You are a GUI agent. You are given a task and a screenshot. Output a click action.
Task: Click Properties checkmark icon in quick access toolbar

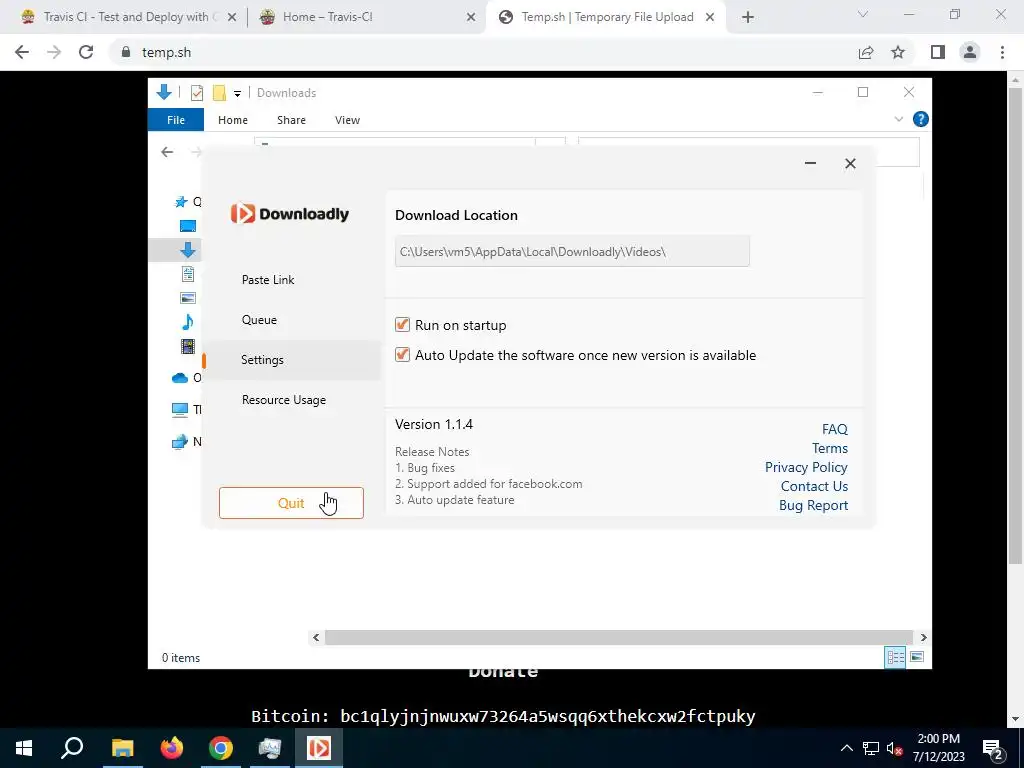click(x=197, y=93)
